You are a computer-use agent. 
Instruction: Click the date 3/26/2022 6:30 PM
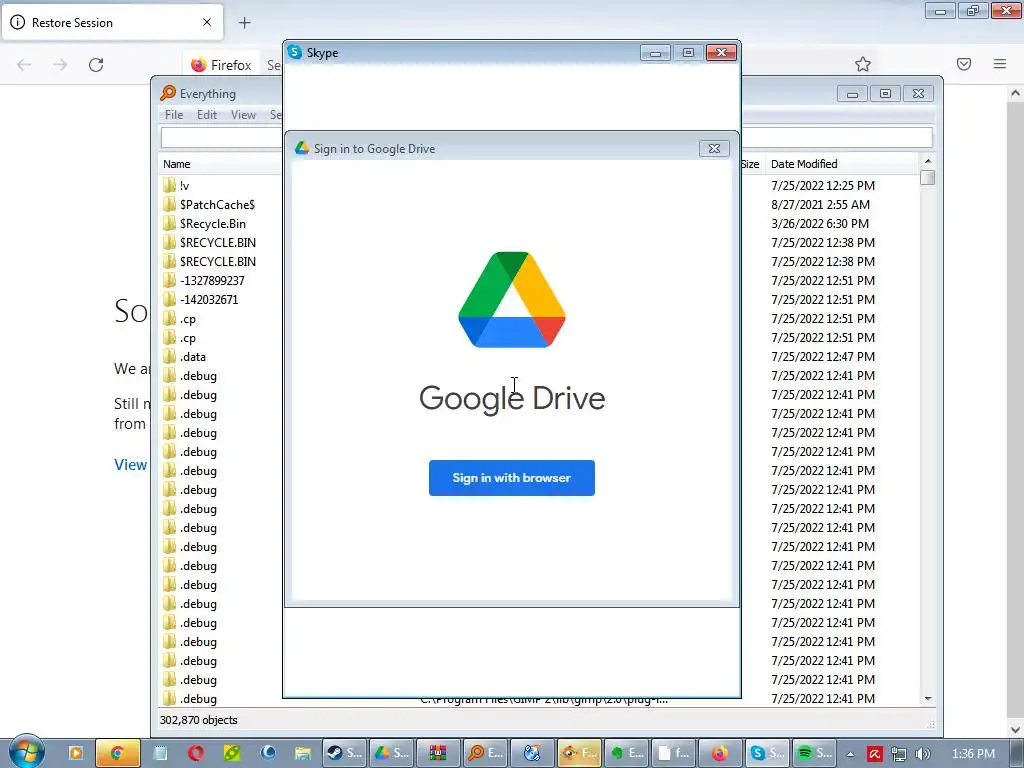coord(820,223)
